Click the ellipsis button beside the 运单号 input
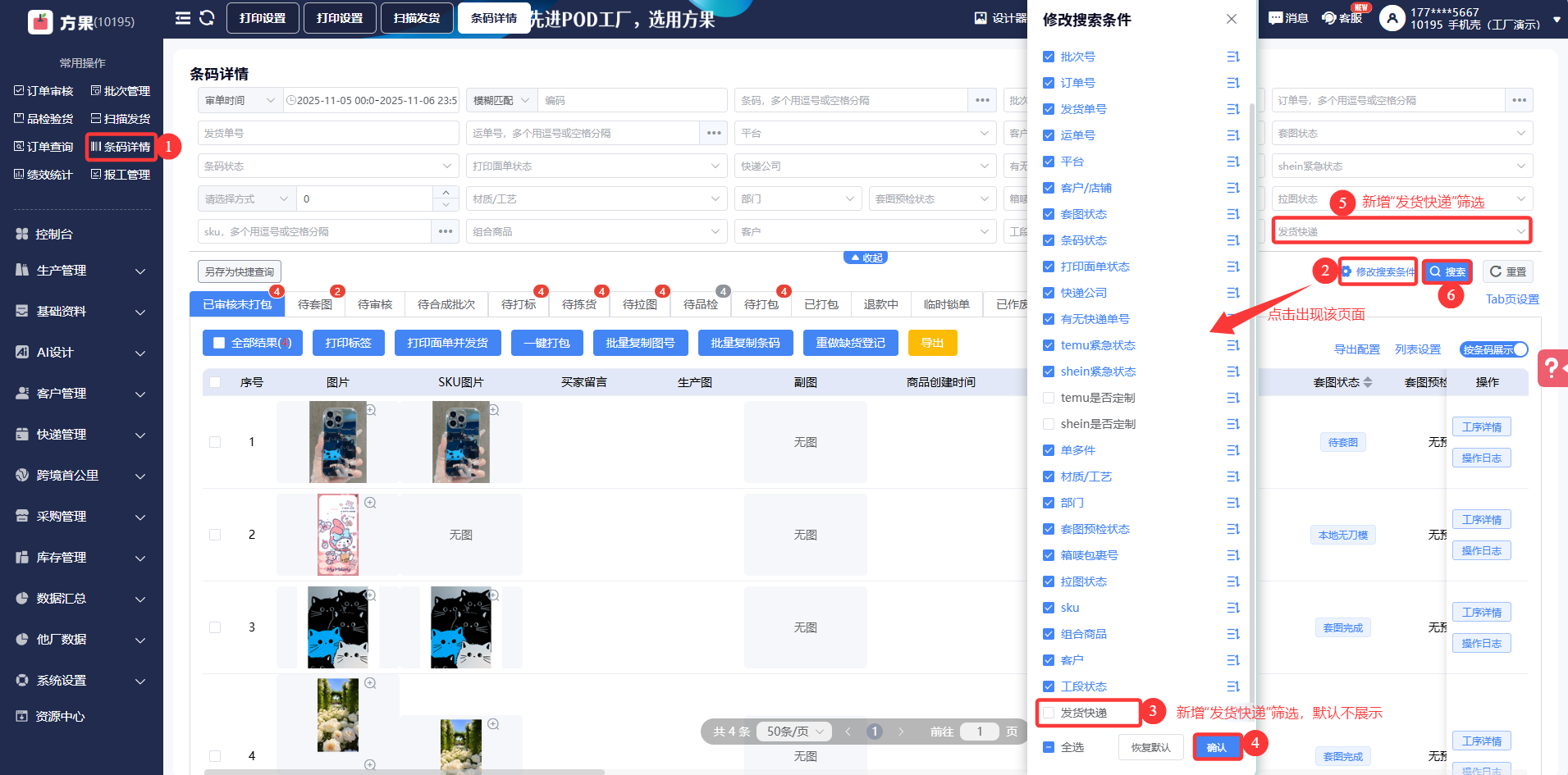1568x775 pixels. tap(714, 133)
